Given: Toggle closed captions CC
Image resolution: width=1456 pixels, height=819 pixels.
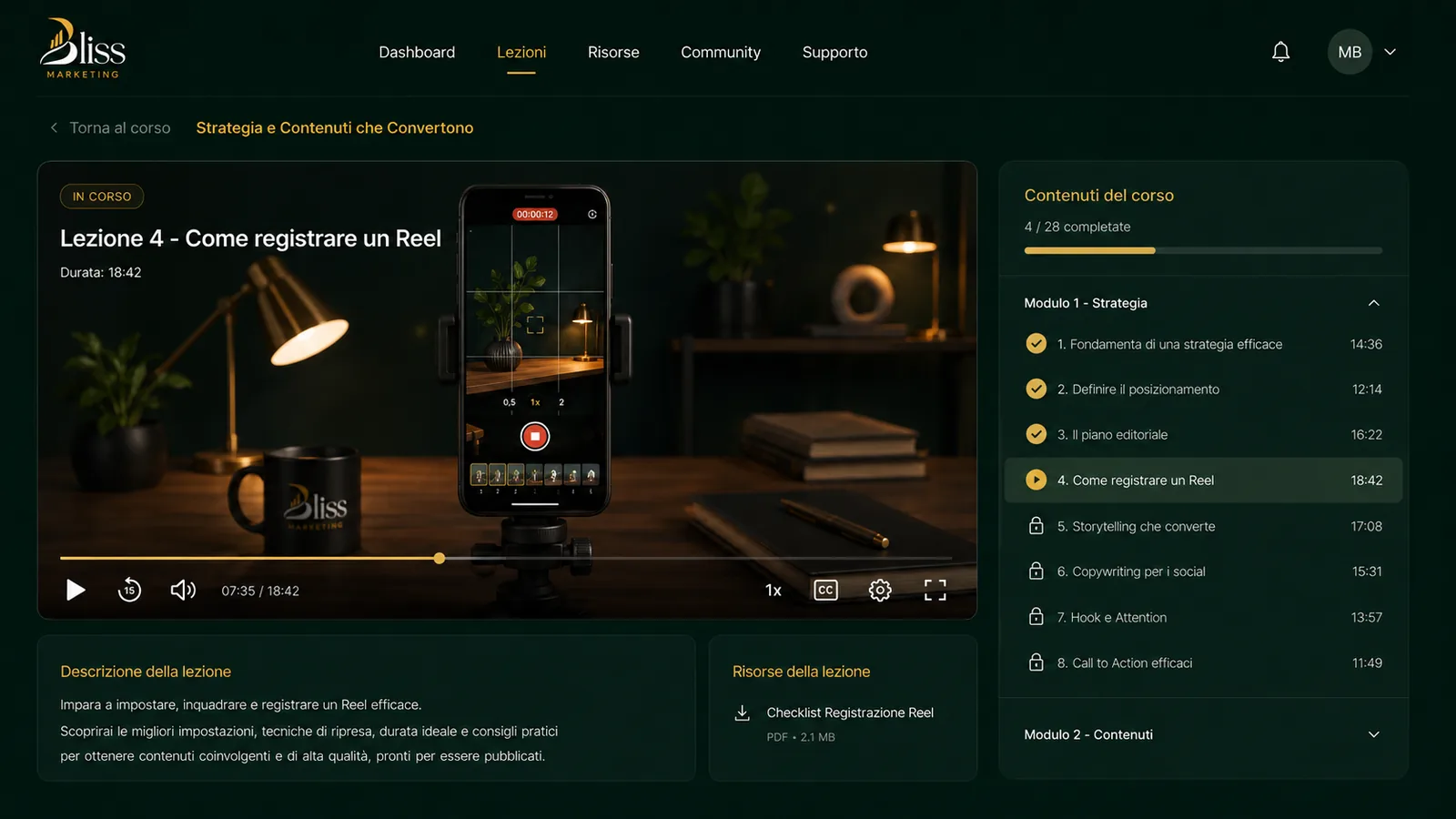Looking at the screenshot, I should (825, 591).
